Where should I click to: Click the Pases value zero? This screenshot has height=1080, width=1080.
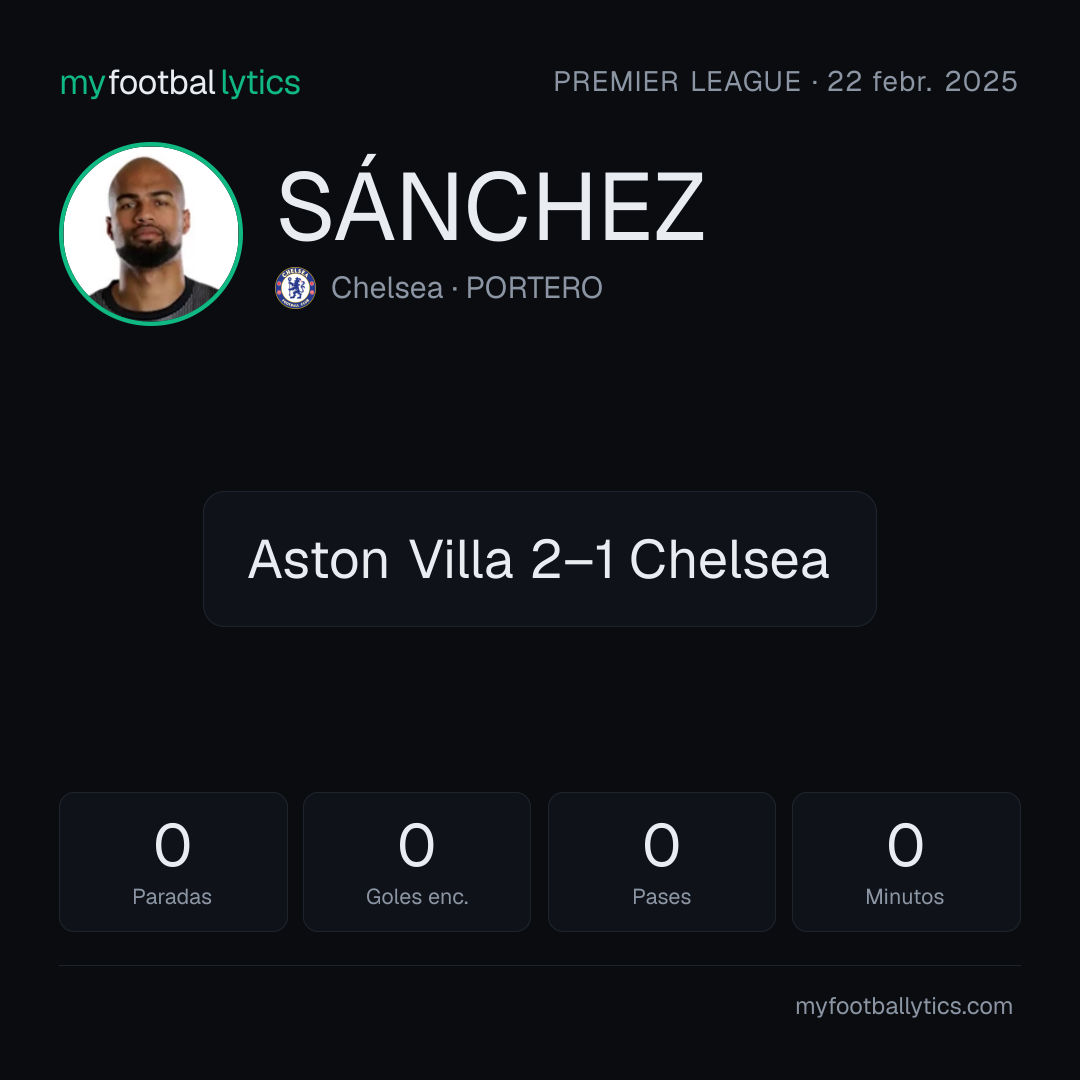click(661, 845)
